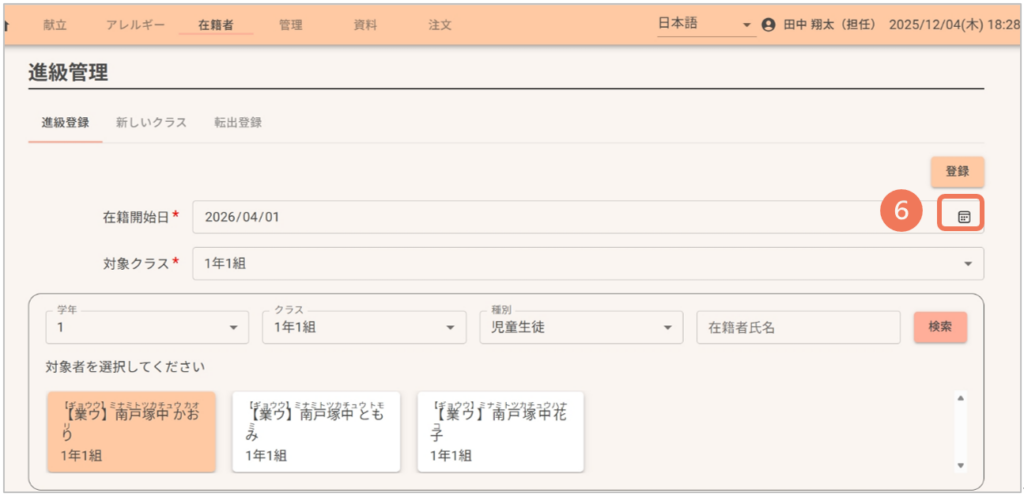Screen dimensions: 1024x497
Task: Go to the 管理 menu
Action: pyautogui.click(x=291, y=25)
